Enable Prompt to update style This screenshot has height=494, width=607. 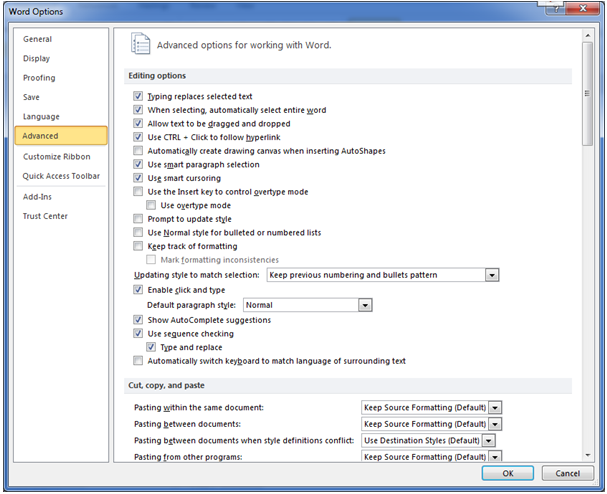pos(138,219)
